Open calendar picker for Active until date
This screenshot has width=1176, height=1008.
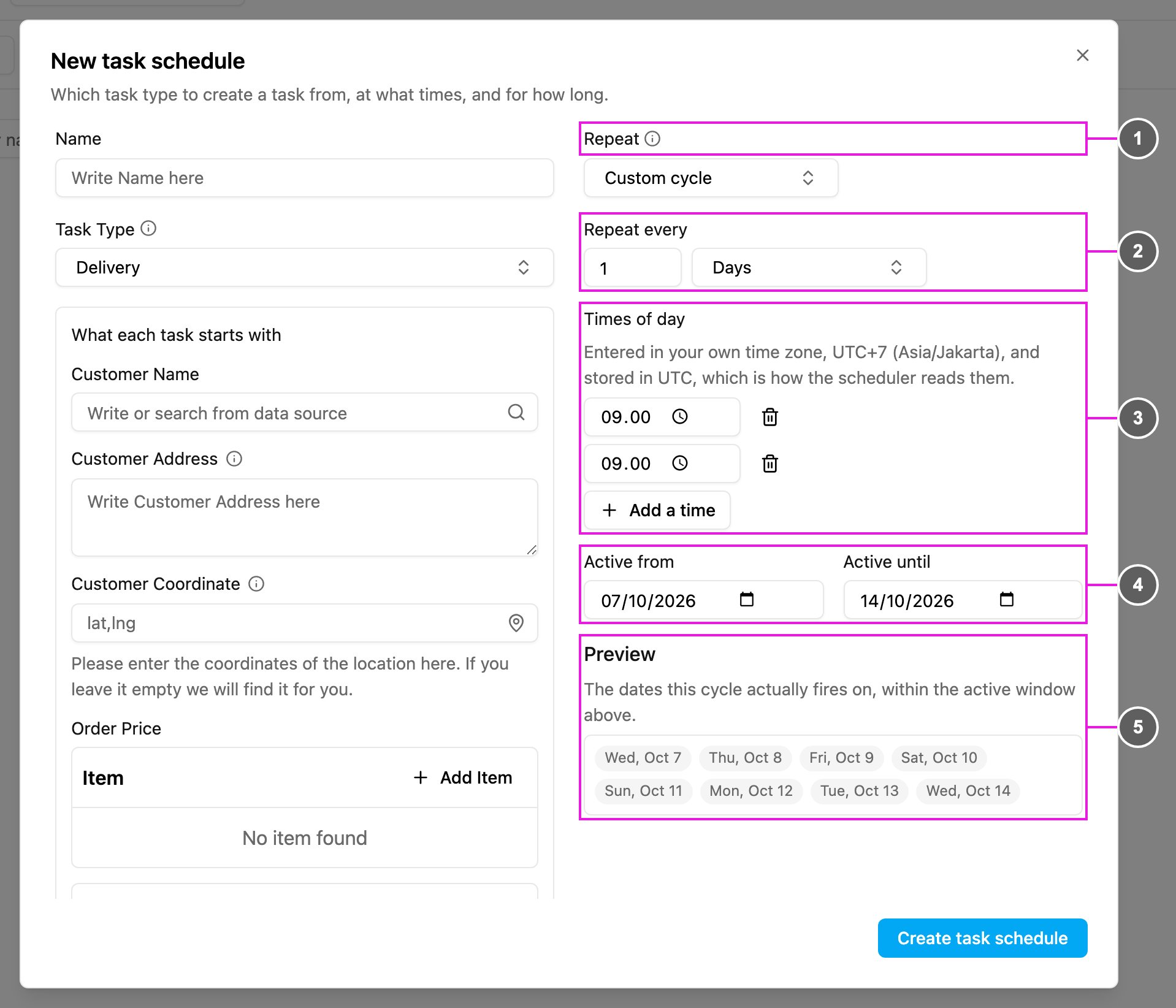point(1006,599)
